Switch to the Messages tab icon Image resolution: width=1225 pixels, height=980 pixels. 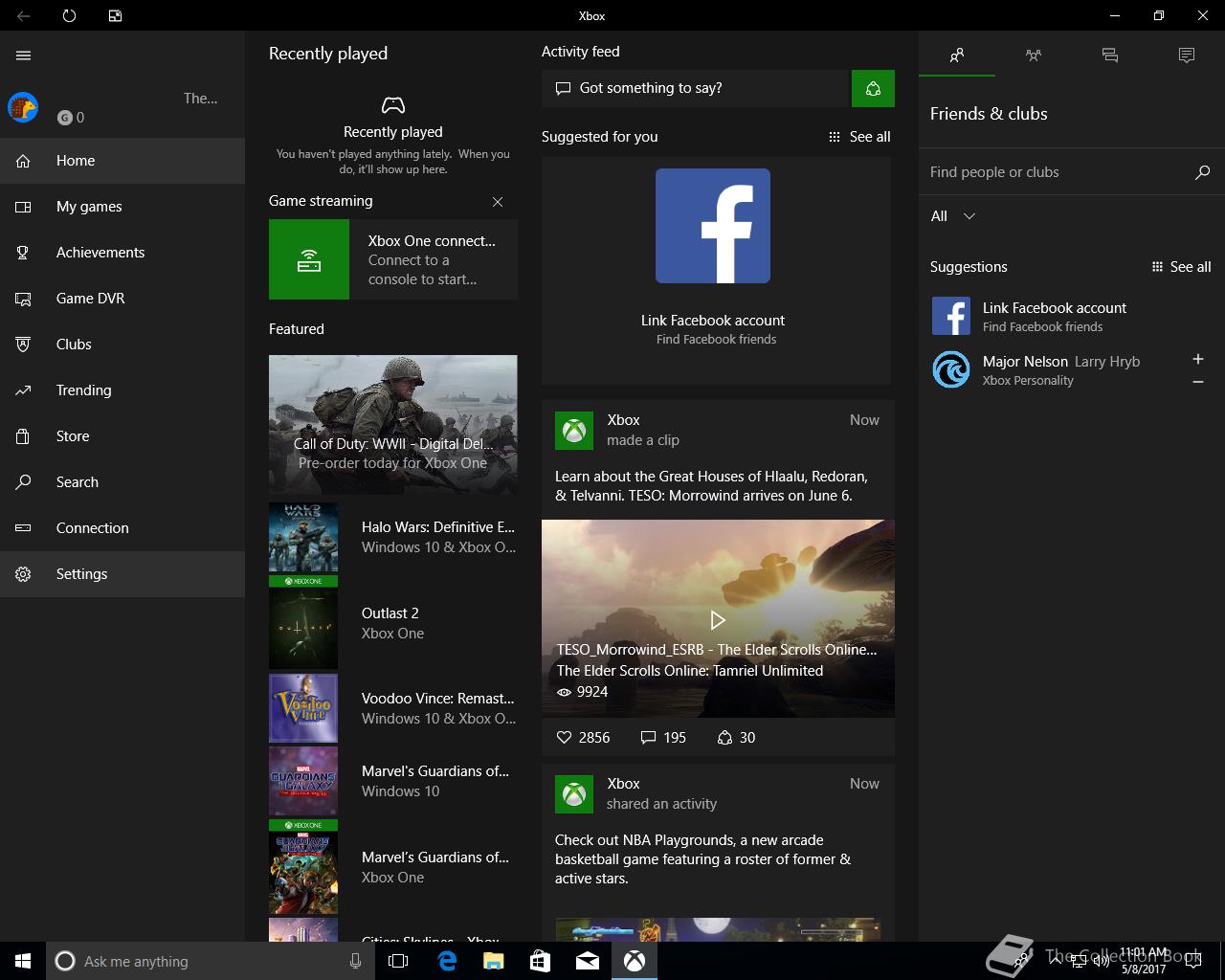click(1110, 56)
